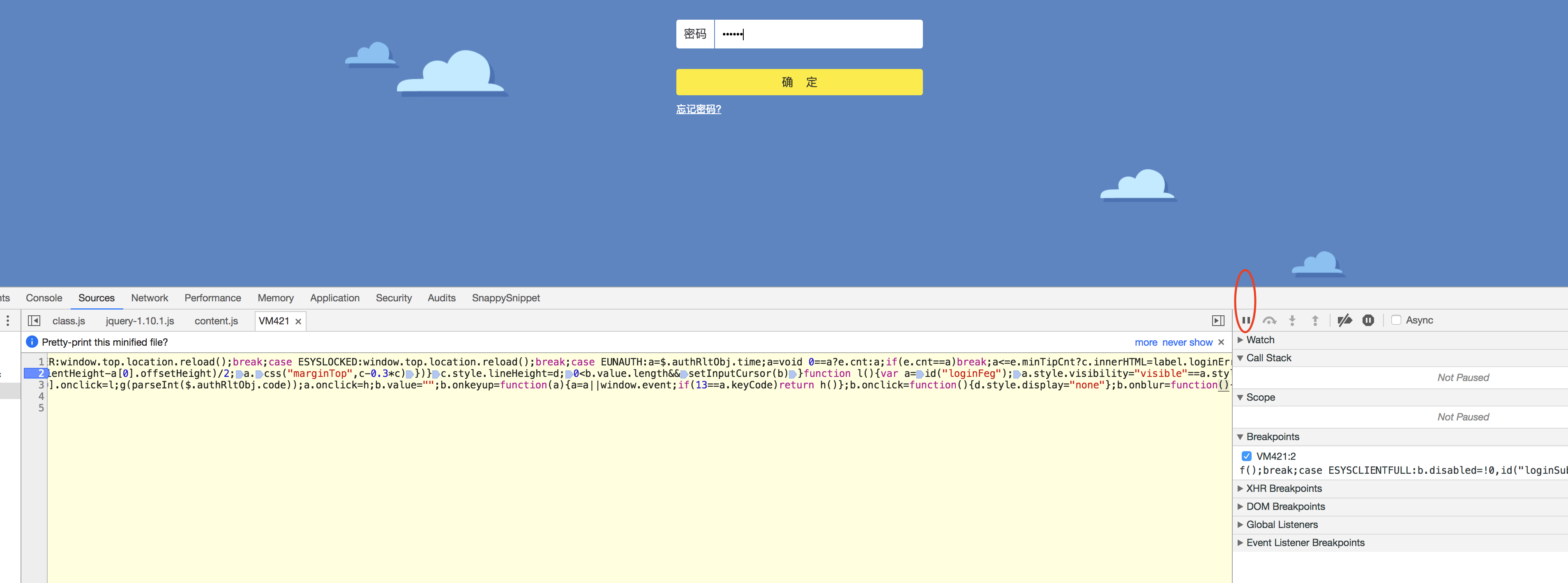Click the step over function icon
The width and height of the screenshot is (1568, 583).
[x=1269, y=320]
